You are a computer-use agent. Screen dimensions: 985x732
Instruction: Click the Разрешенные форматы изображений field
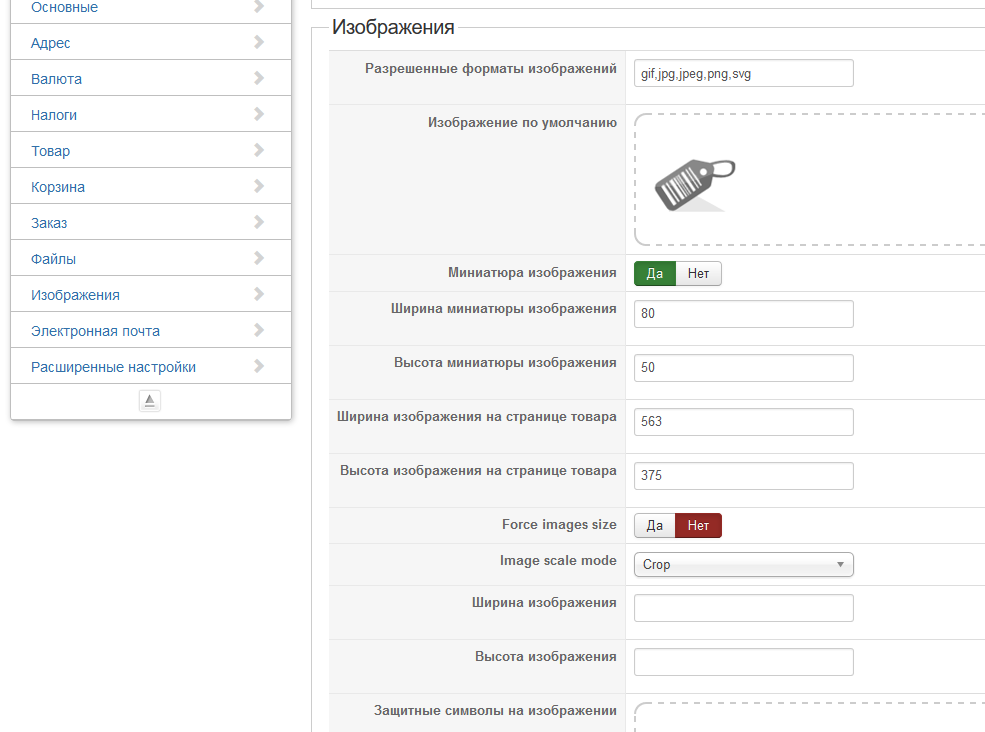click(x=744, y=73)
